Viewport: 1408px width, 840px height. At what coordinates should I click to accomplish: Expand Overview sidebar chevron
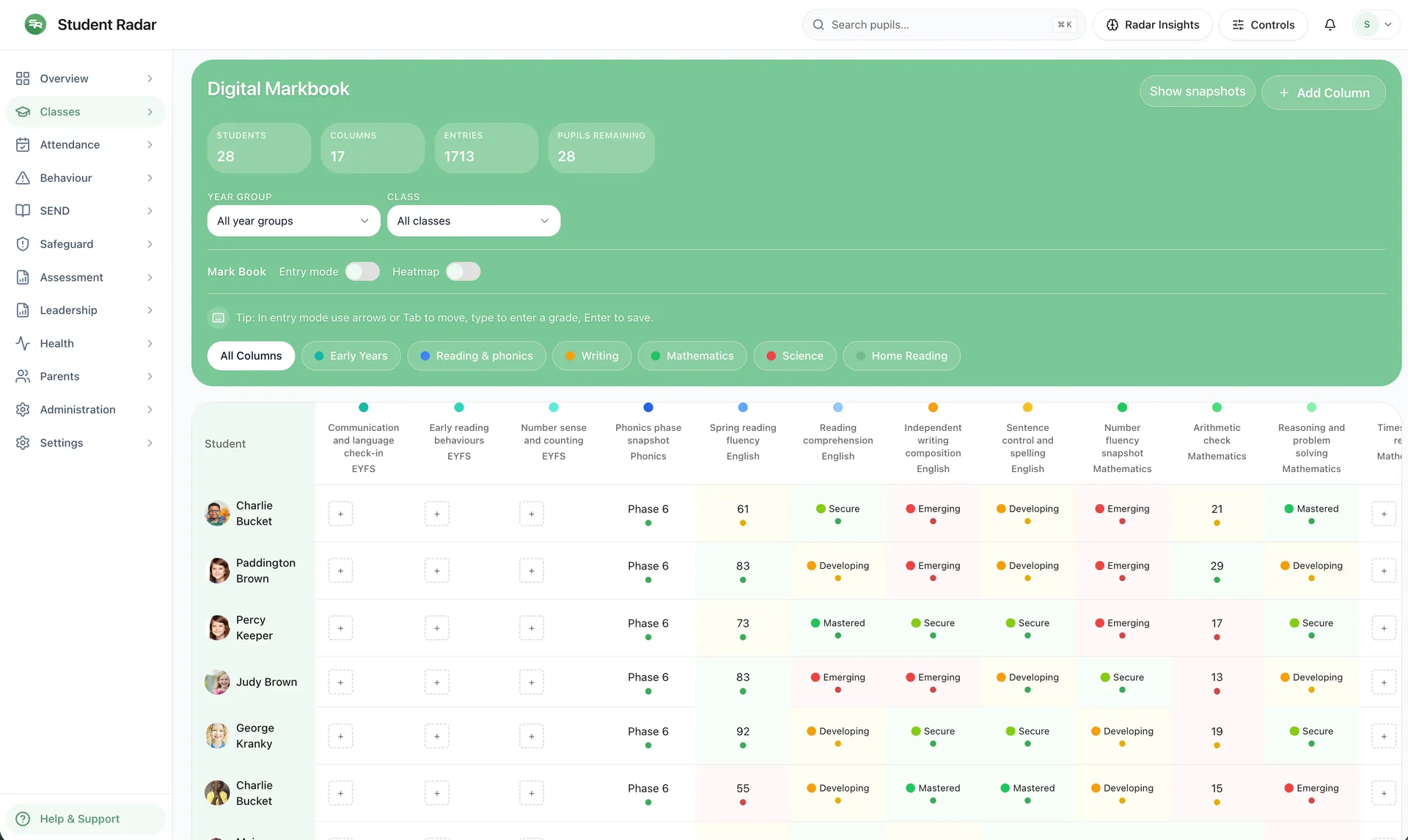tap(150, 78)
